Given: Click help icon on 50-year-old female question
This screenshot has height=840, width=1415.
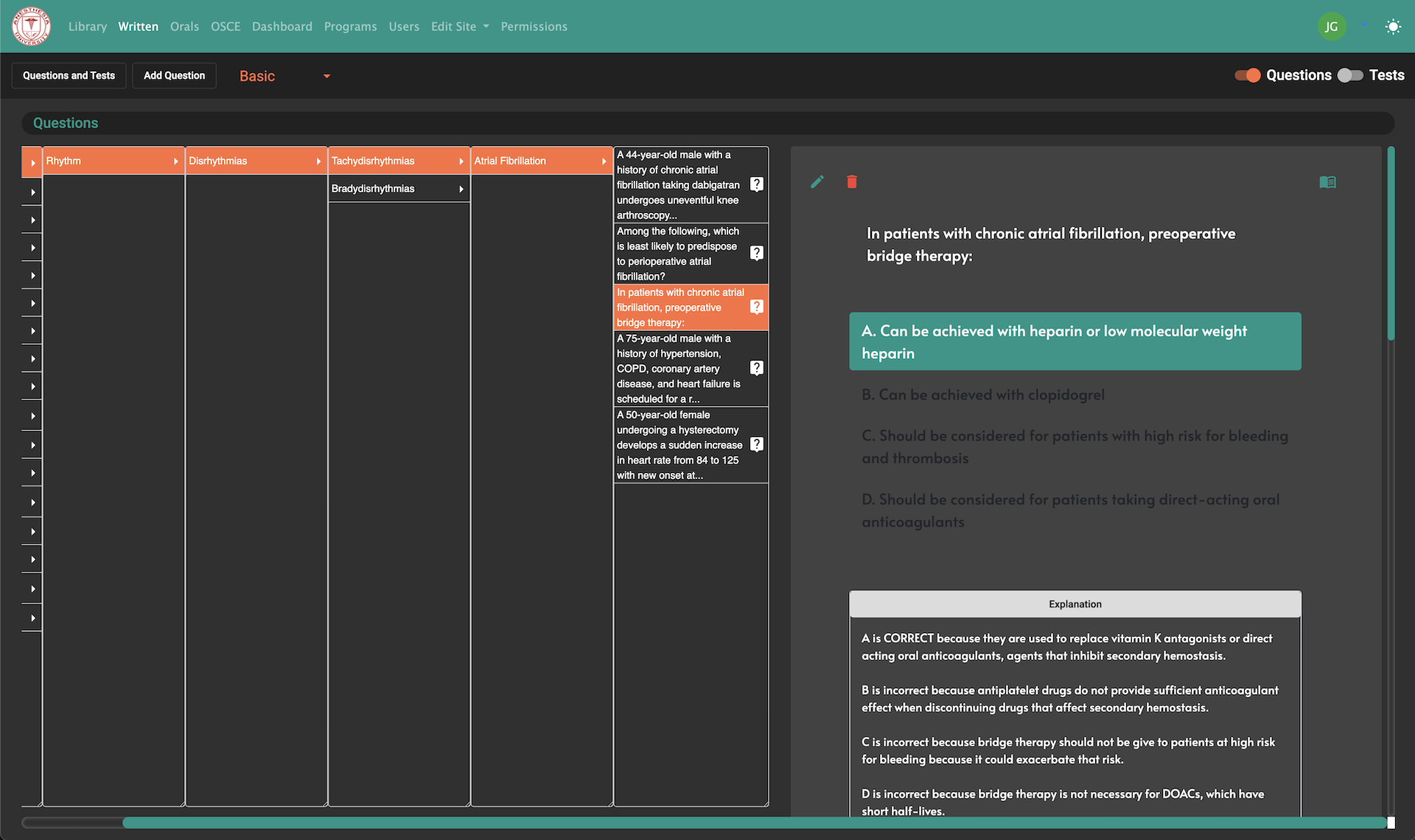Looking at the screenshot, I should tap(756, 444).
